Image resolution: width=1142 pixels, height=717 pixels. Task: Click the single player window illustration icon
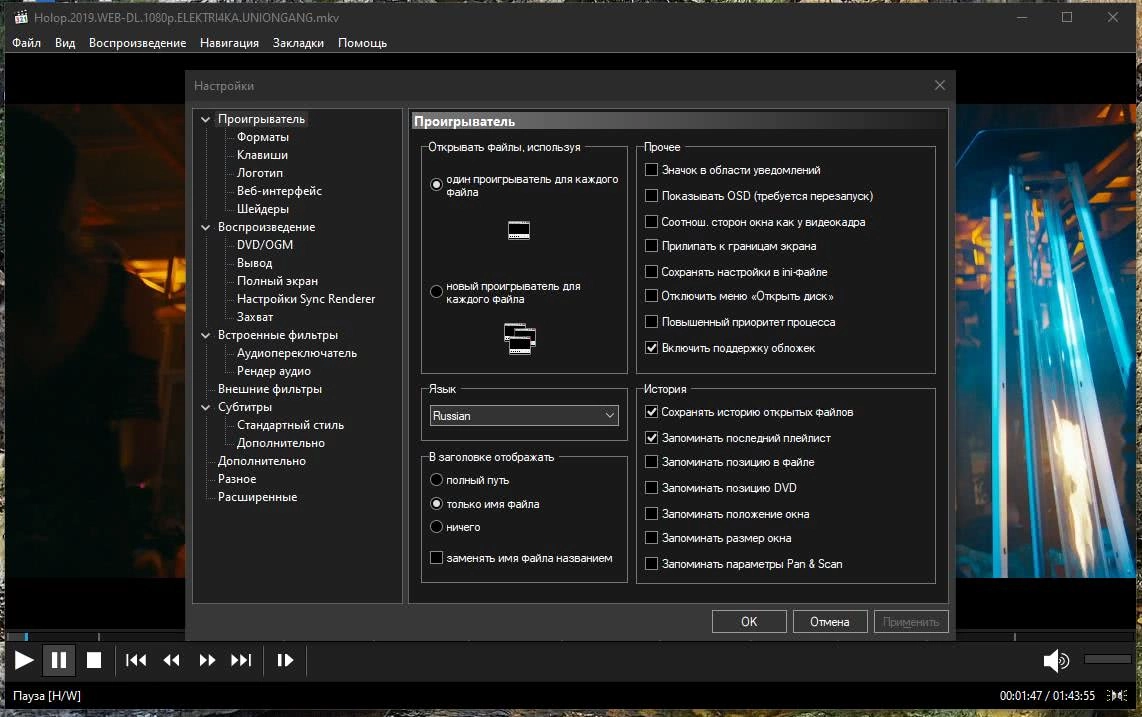pyautogui.click(x=519, y=230)
